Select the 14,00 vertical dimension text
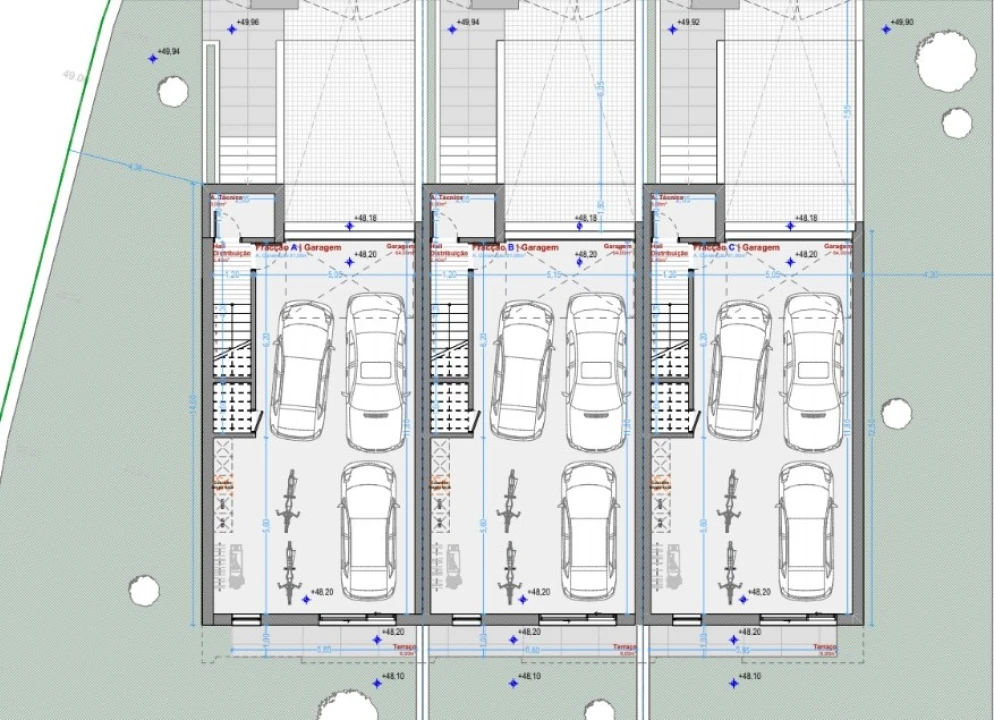 [x=192, y=400]
